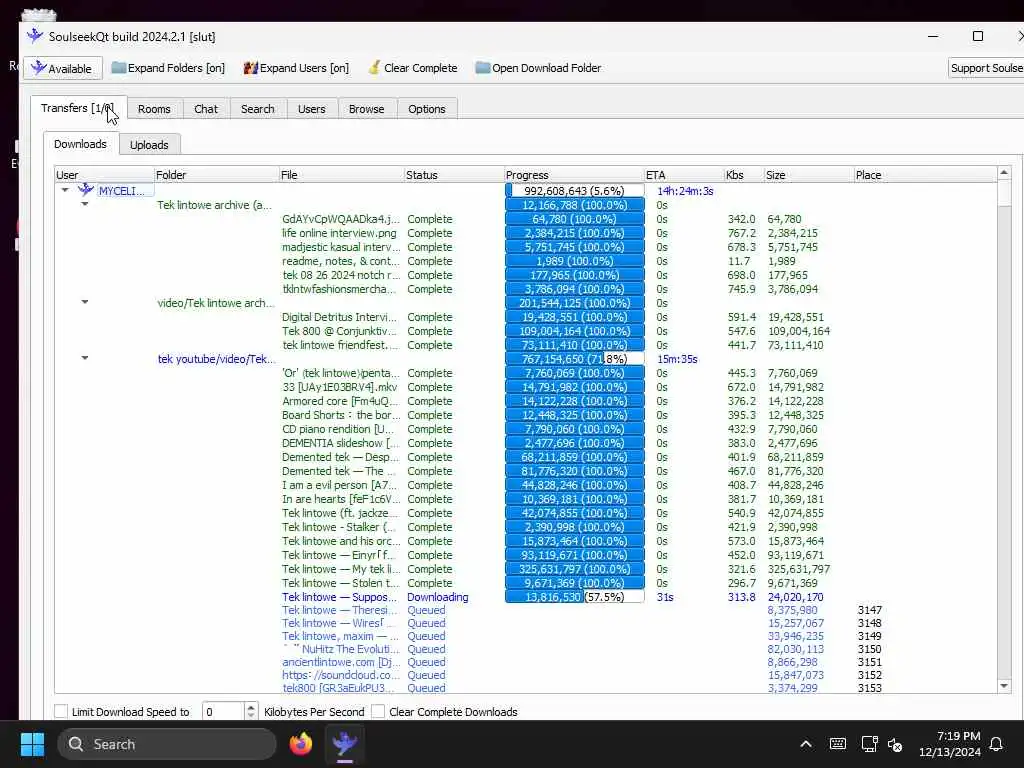Click the bird icon next to MYCELI user

[86, 190]
